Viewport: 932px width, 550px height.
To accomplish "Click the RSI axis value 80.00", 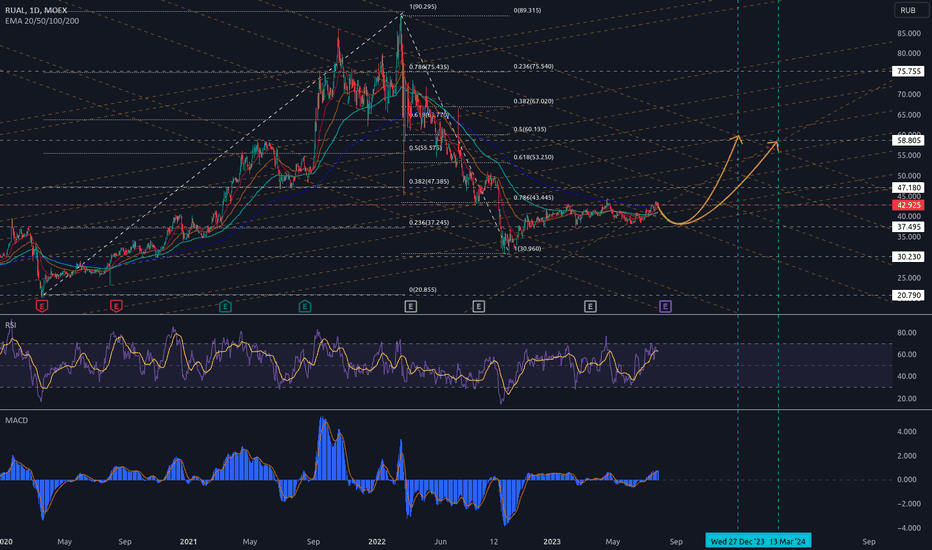I will (x=906, y=332).
